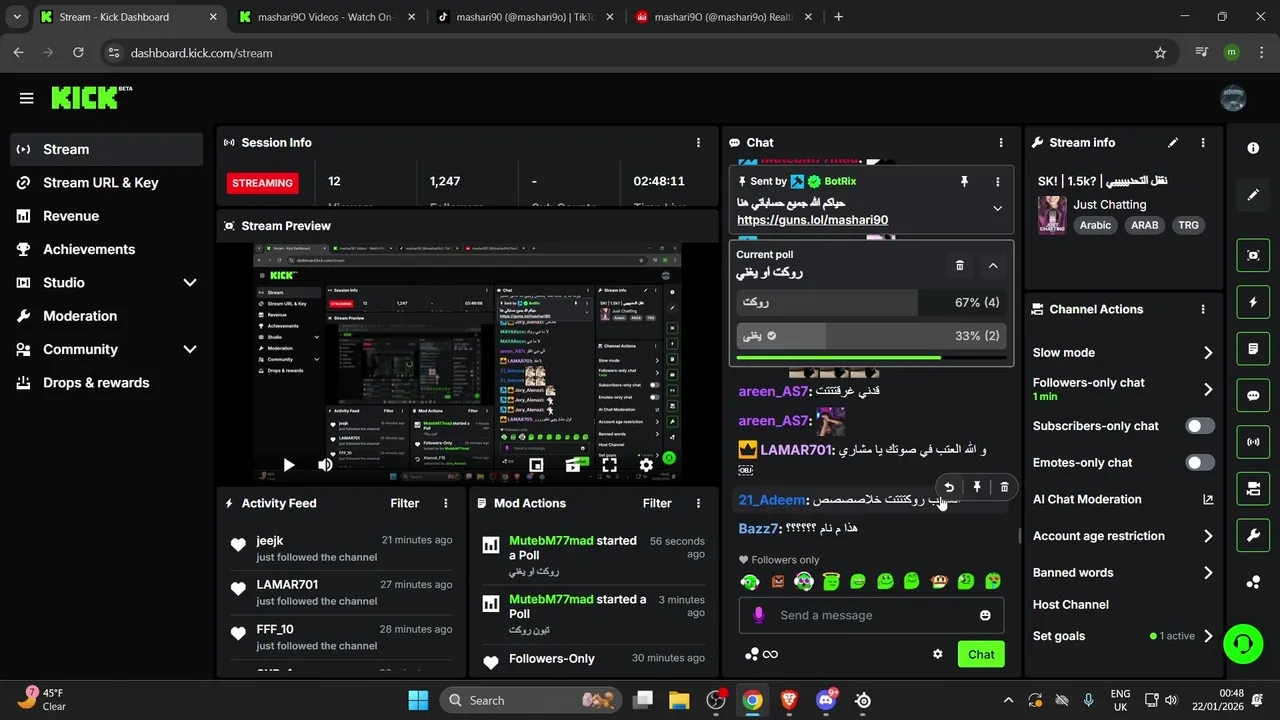
Task: Open Achievements in sidebar
Action: (106, 249)
